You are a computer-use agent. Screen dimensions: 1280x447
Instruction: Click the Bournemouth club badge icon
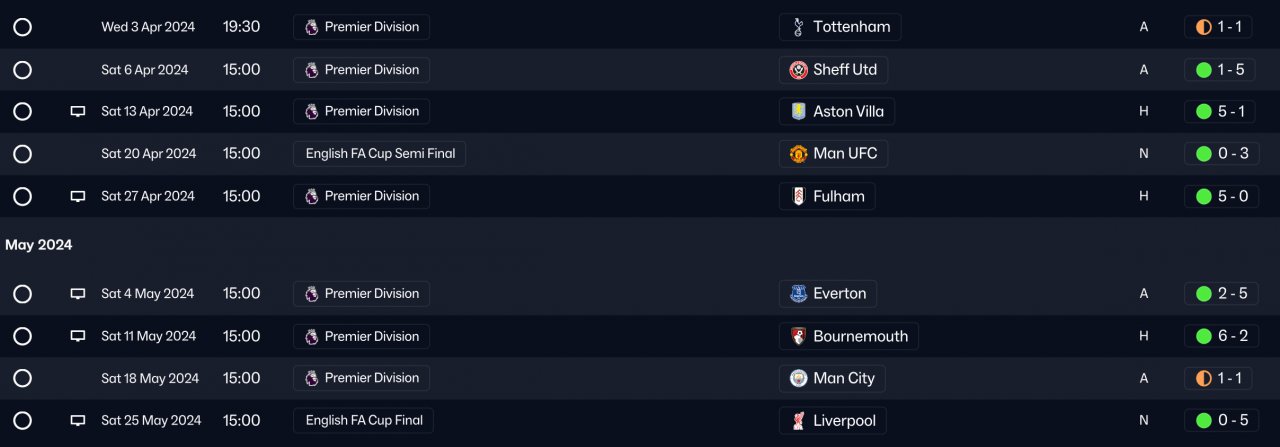click(x=798, y=337)
